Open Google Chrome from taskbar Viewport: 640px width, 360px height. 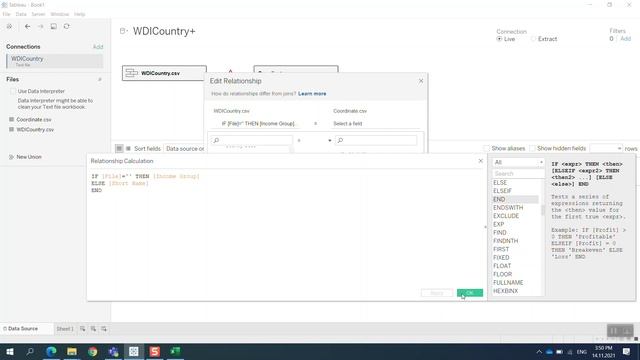click(x=93, y=351)
